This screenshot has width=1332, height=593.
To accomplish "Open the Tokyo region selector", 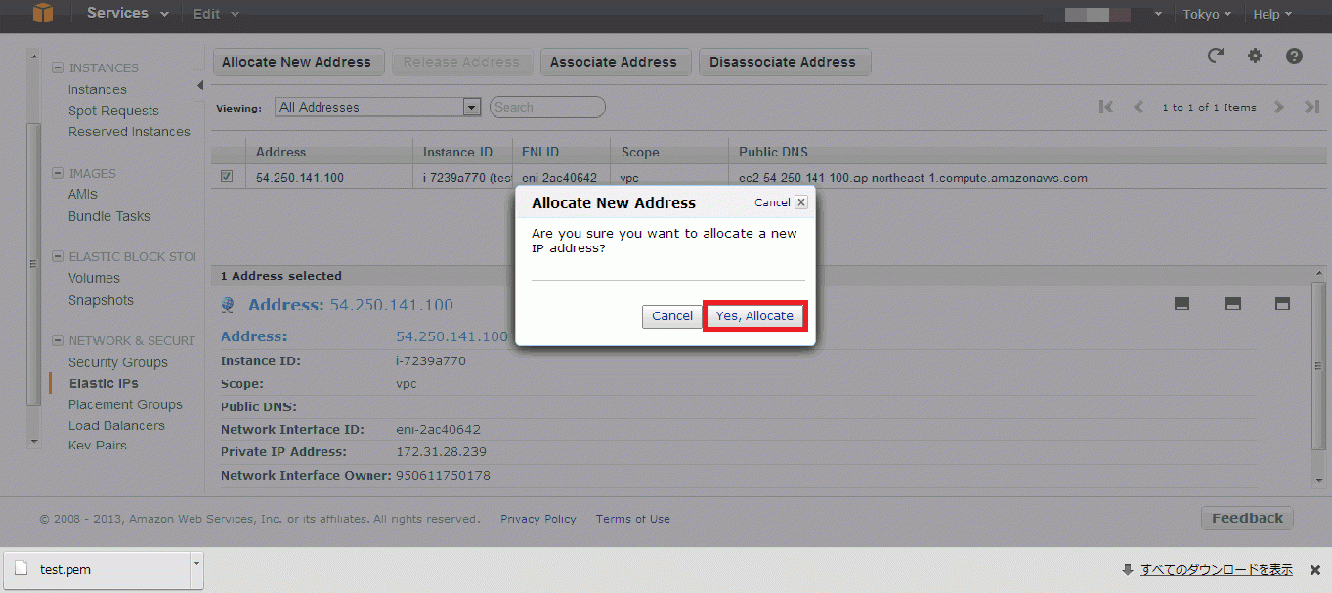I will pos(1207,14).
